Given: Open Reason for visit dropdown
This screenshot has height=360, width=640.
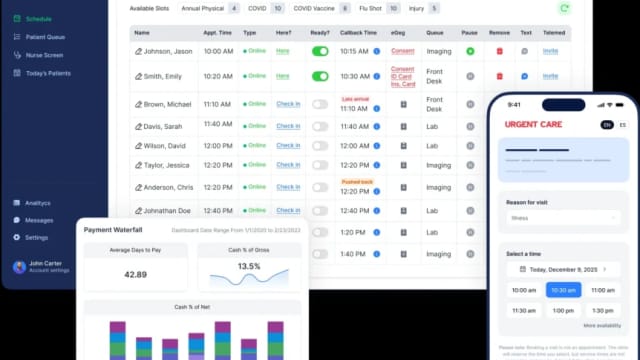Looking at the screenshot, I should (x=563, y=218).
